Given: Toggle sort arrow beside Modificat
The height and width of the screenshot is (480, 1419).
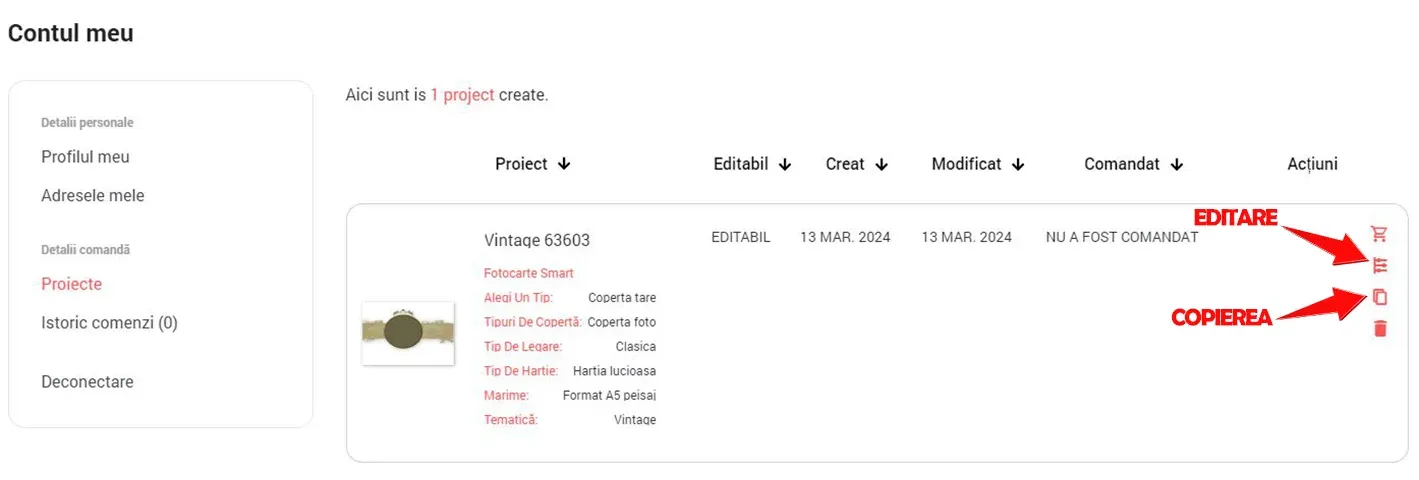Looking at the screenshot, I should coord(1018,165).
